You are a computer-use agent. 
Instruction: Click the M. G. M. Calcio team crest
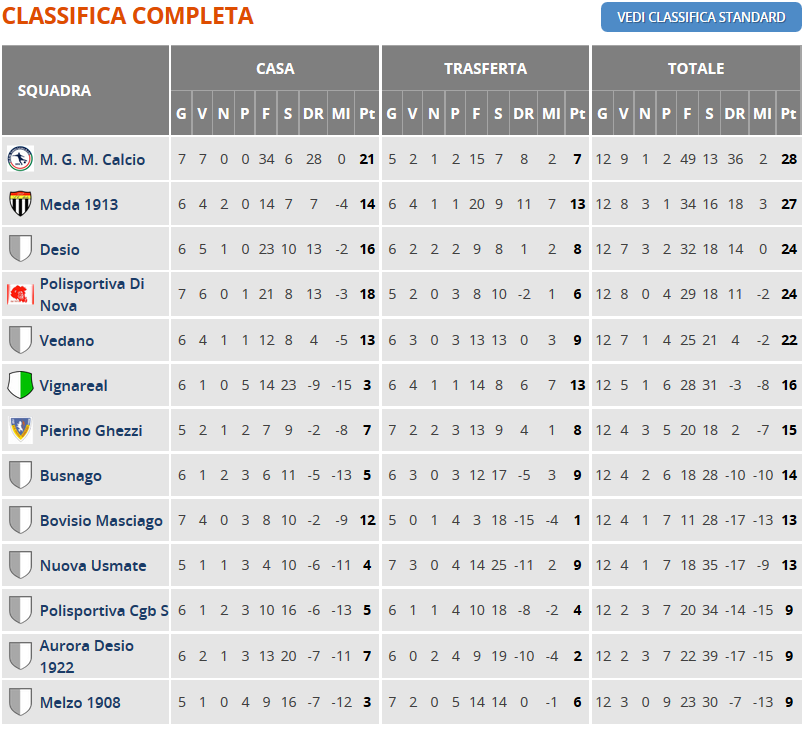click(x=20, y=159)
